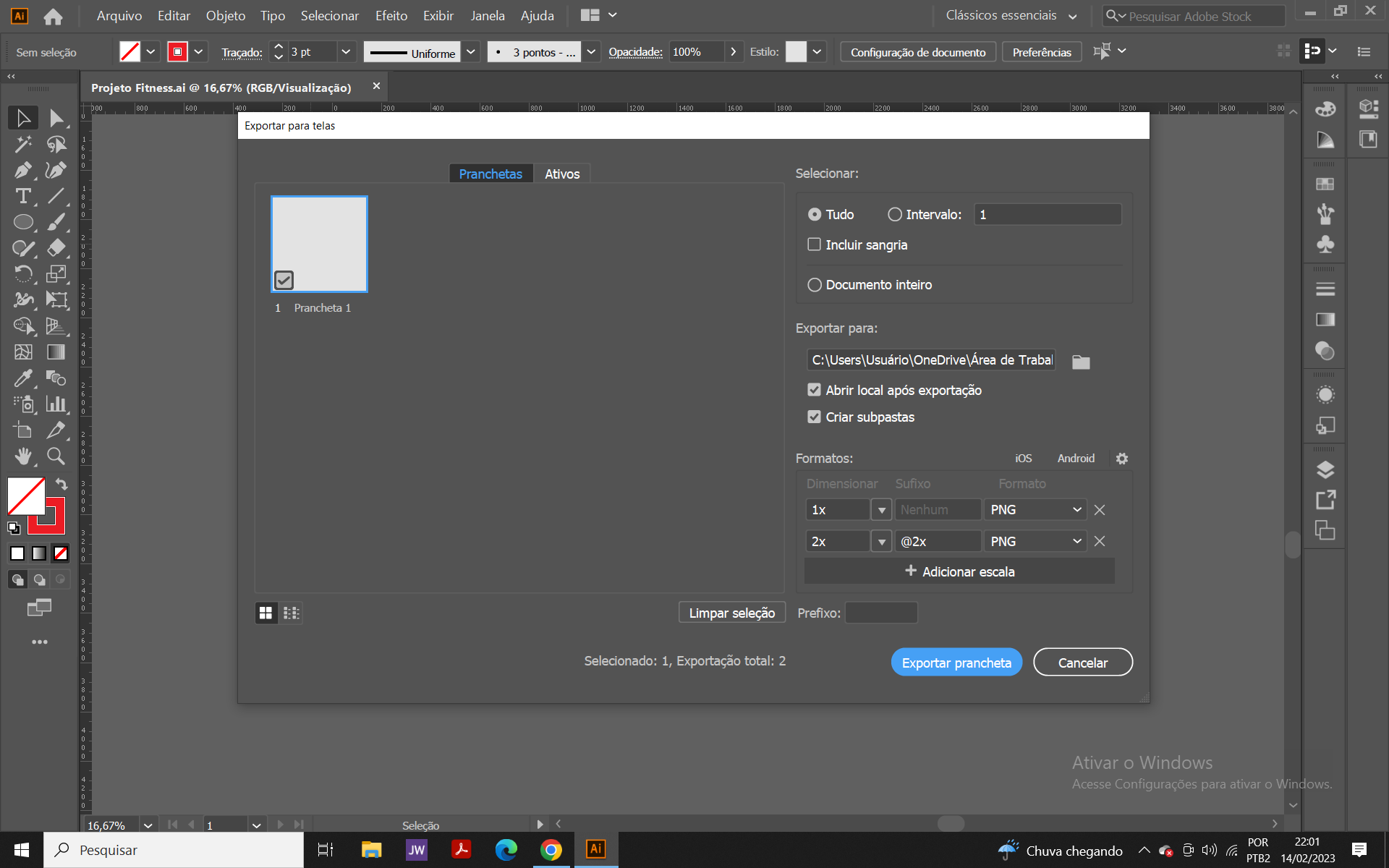Image resolution: width=1389 pixels, height=868 pixels.
Task: Open PNG format dropdown for 1x row
Action: click(1035, 510)
